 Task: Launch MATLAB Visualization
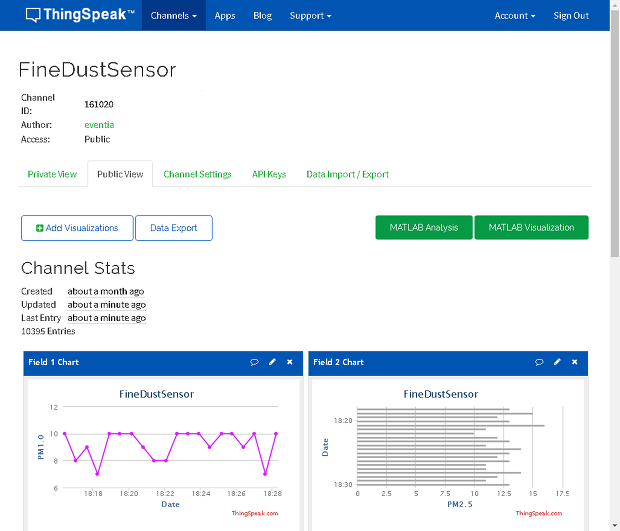point(531,227)
